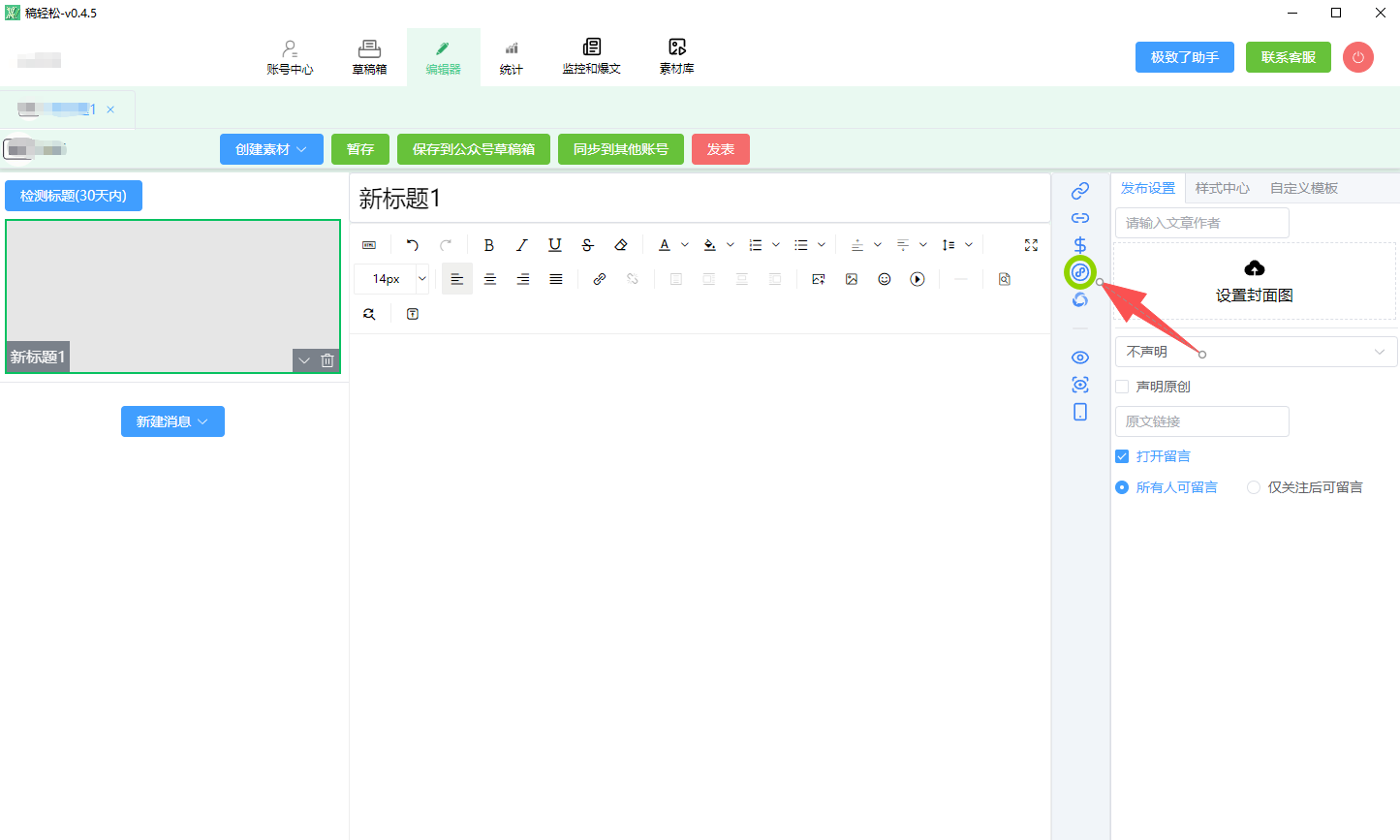Click the focused eye scan icon
Image resolution: width=1400 pixels, height=840 pixels.
tap(1080, 385)
